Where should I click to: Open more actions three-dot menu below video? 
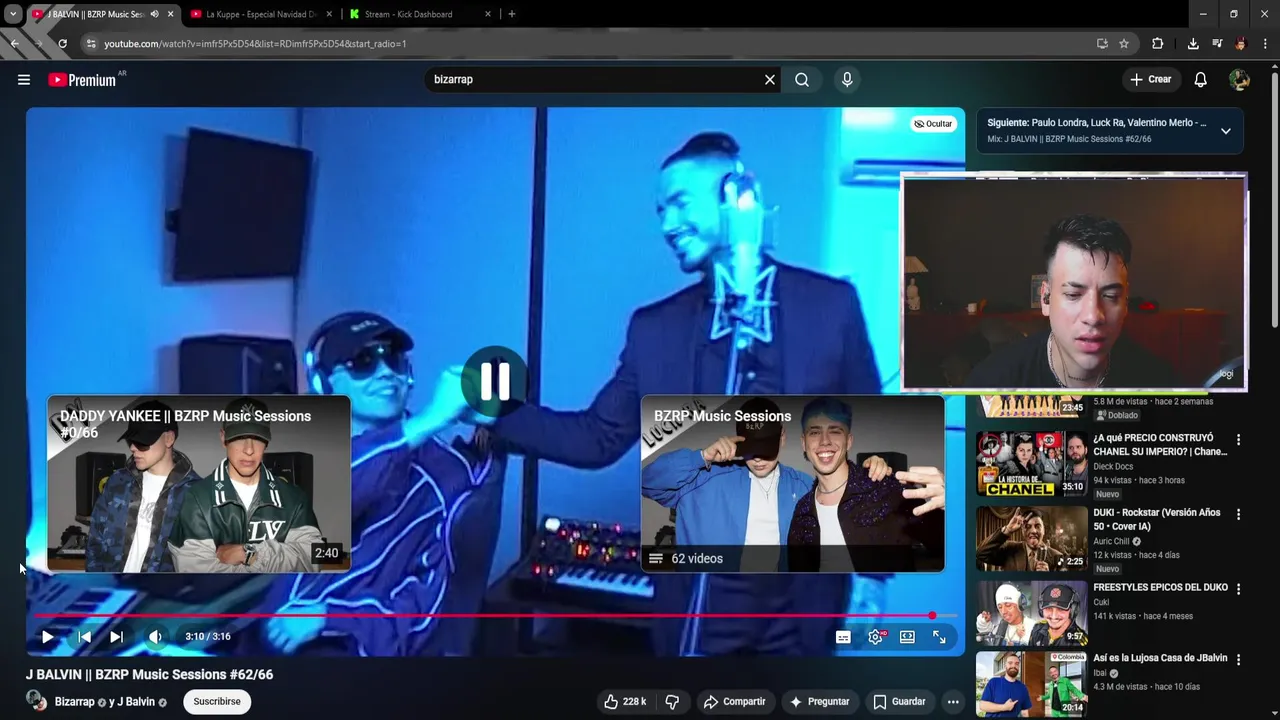click(953, 702)
